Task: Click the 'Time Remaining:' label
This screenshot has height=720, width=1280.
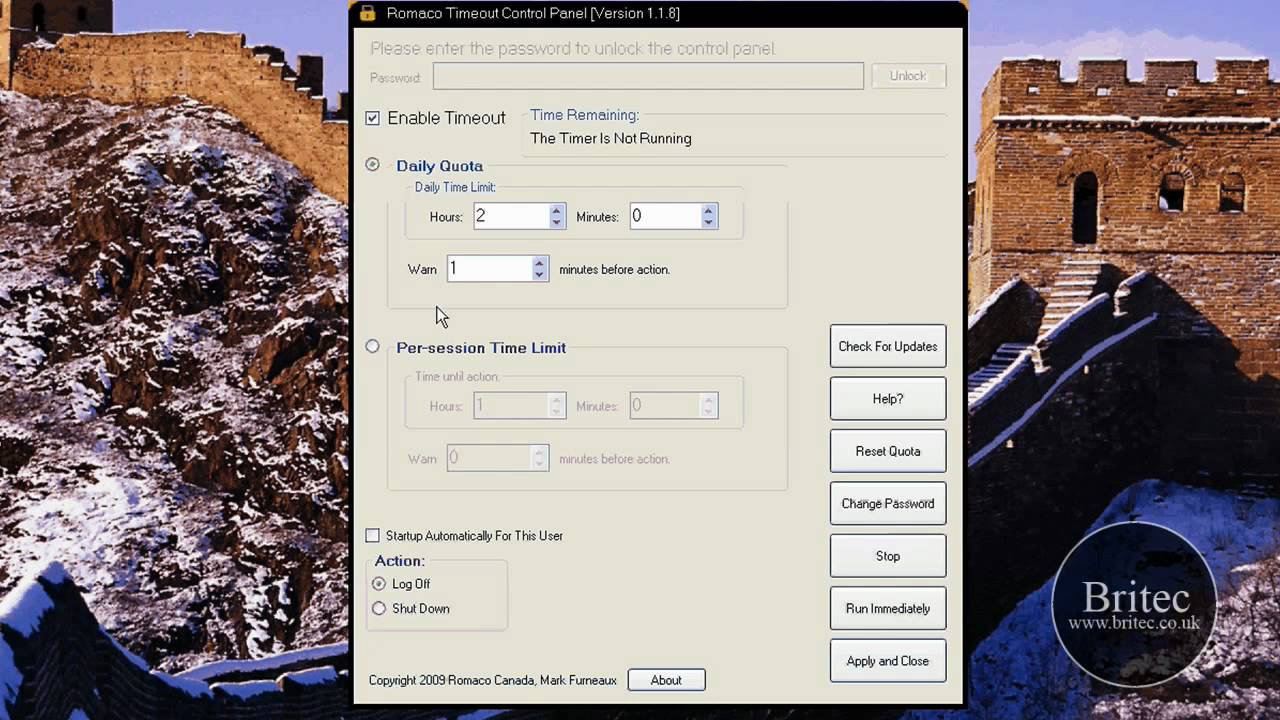Action: (x=585, y=115)
